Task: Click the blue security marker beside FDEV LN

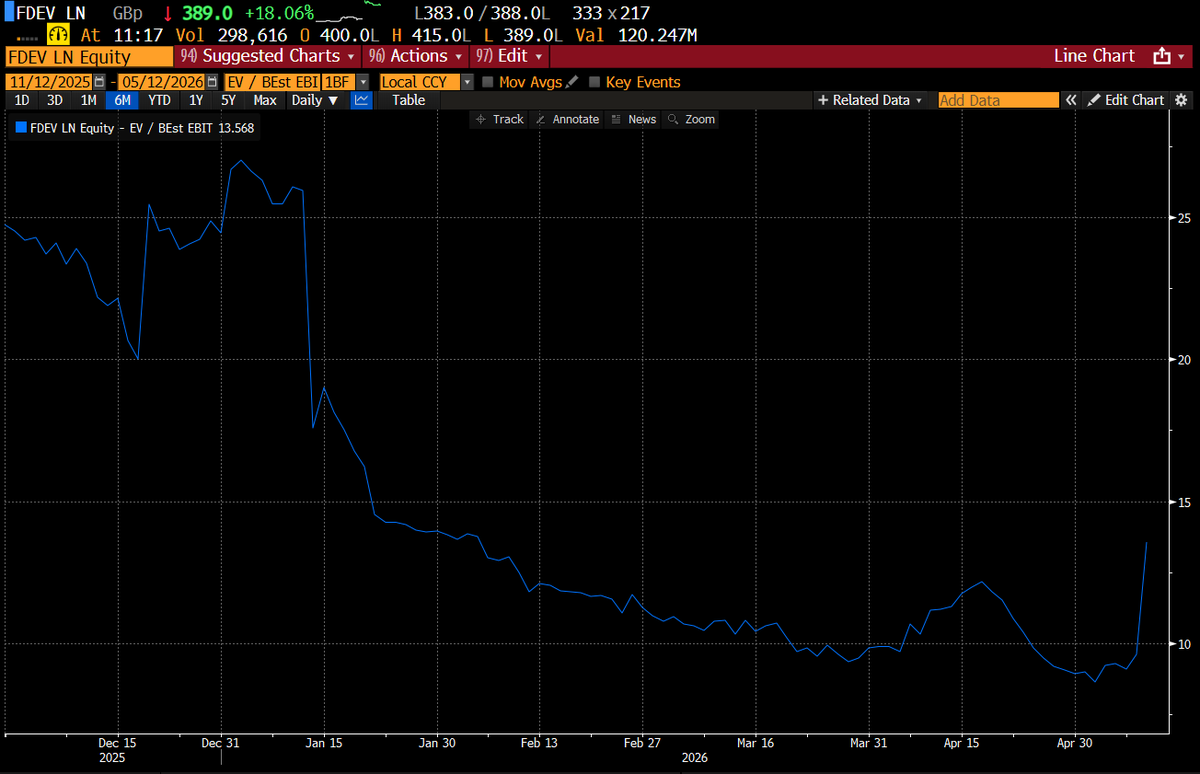Action: point(9,13)
